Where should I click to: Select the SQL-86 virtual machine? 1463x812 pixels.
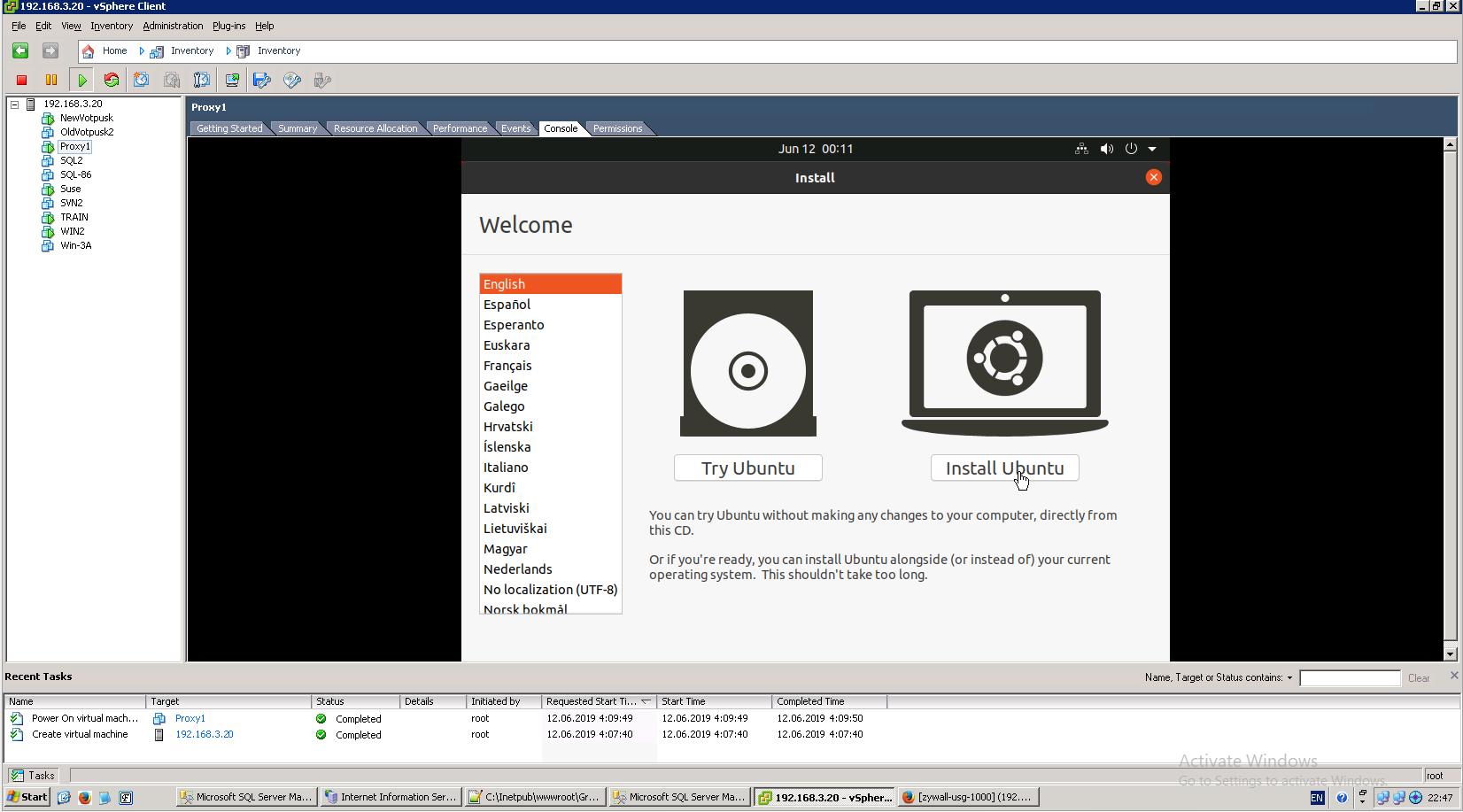[76, 175]
